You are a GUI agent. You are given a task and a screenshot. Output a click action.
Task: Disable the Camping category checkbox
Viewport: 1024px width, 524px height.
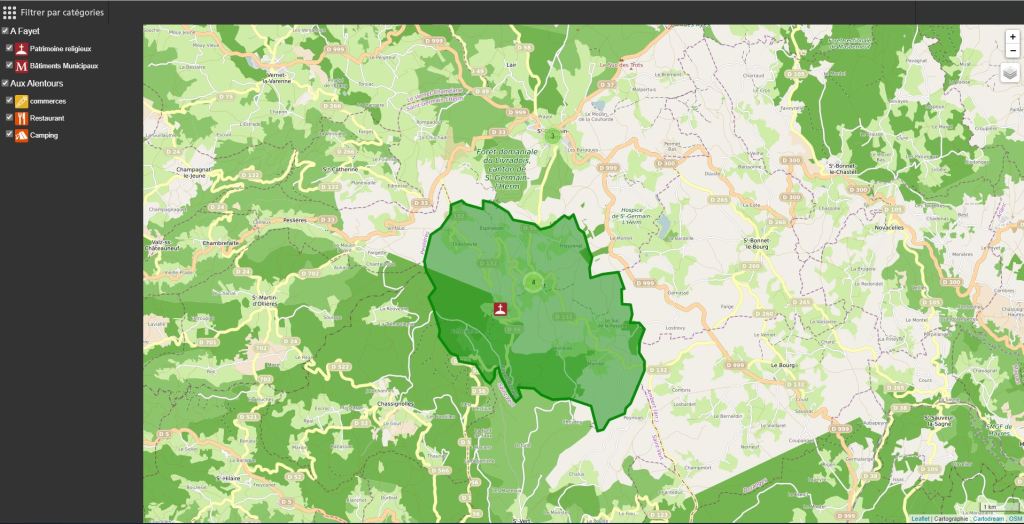[x=9, y=135]
